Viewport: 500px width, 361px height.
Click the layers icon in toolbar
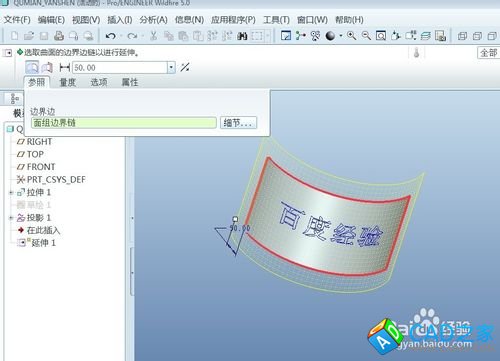tap(426, 35)
